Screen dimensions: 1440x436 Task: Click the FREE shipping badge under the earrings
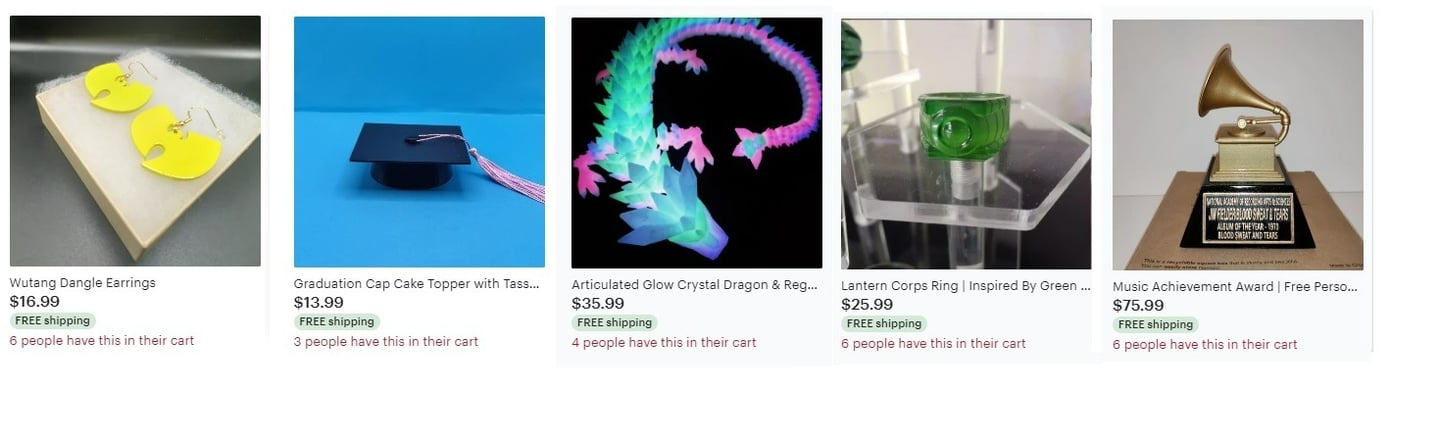coord(53,321)
